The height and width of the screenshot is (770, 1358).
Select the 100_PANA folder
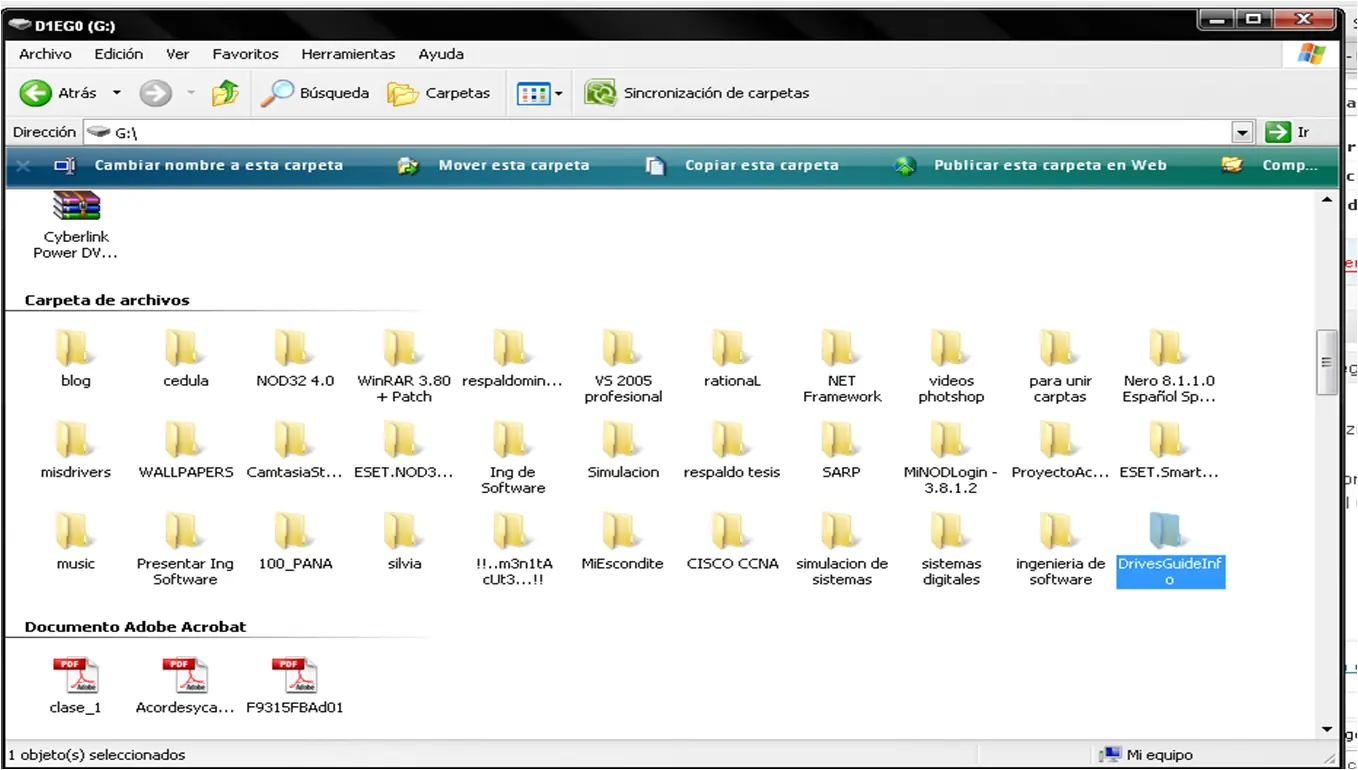click(295, 541)
